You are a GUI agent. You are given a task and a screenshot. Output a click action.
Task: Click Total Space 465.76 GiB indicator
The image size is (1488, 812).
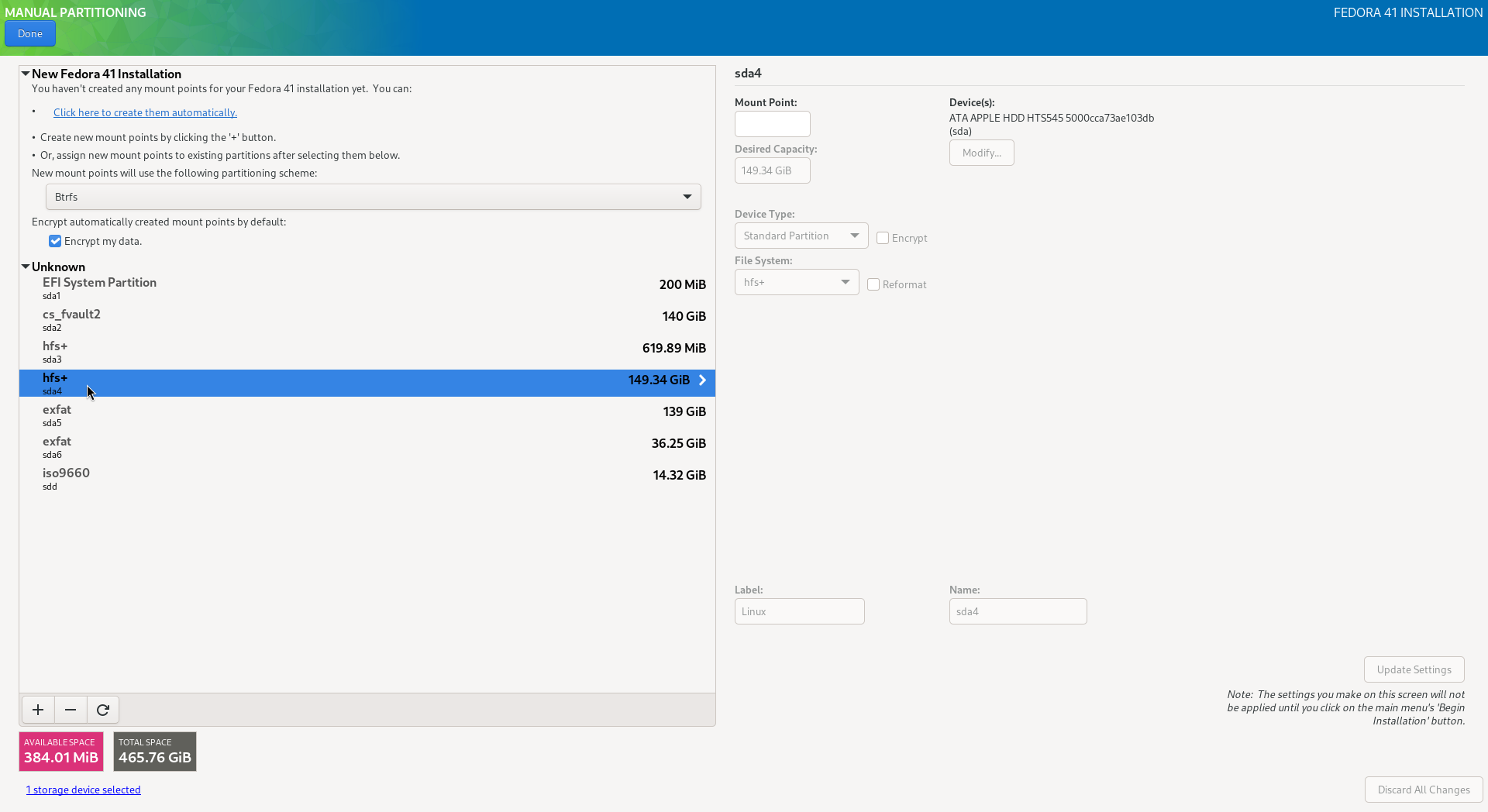155,752
